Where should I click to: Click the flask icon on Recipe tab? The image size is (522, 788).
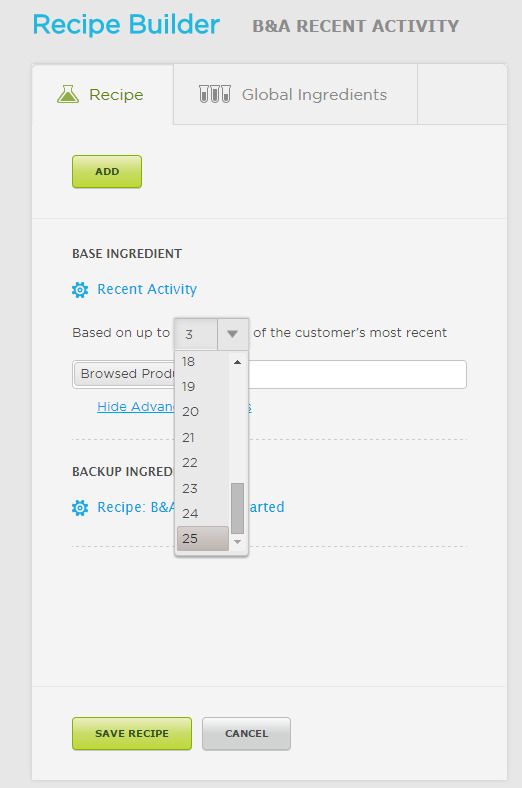[x=68, y=94]
